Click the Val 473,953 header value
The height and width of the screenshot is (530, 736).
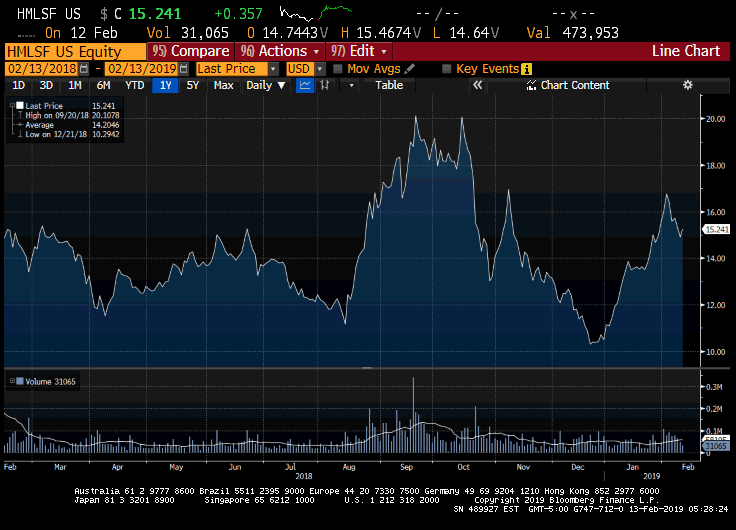573,33
